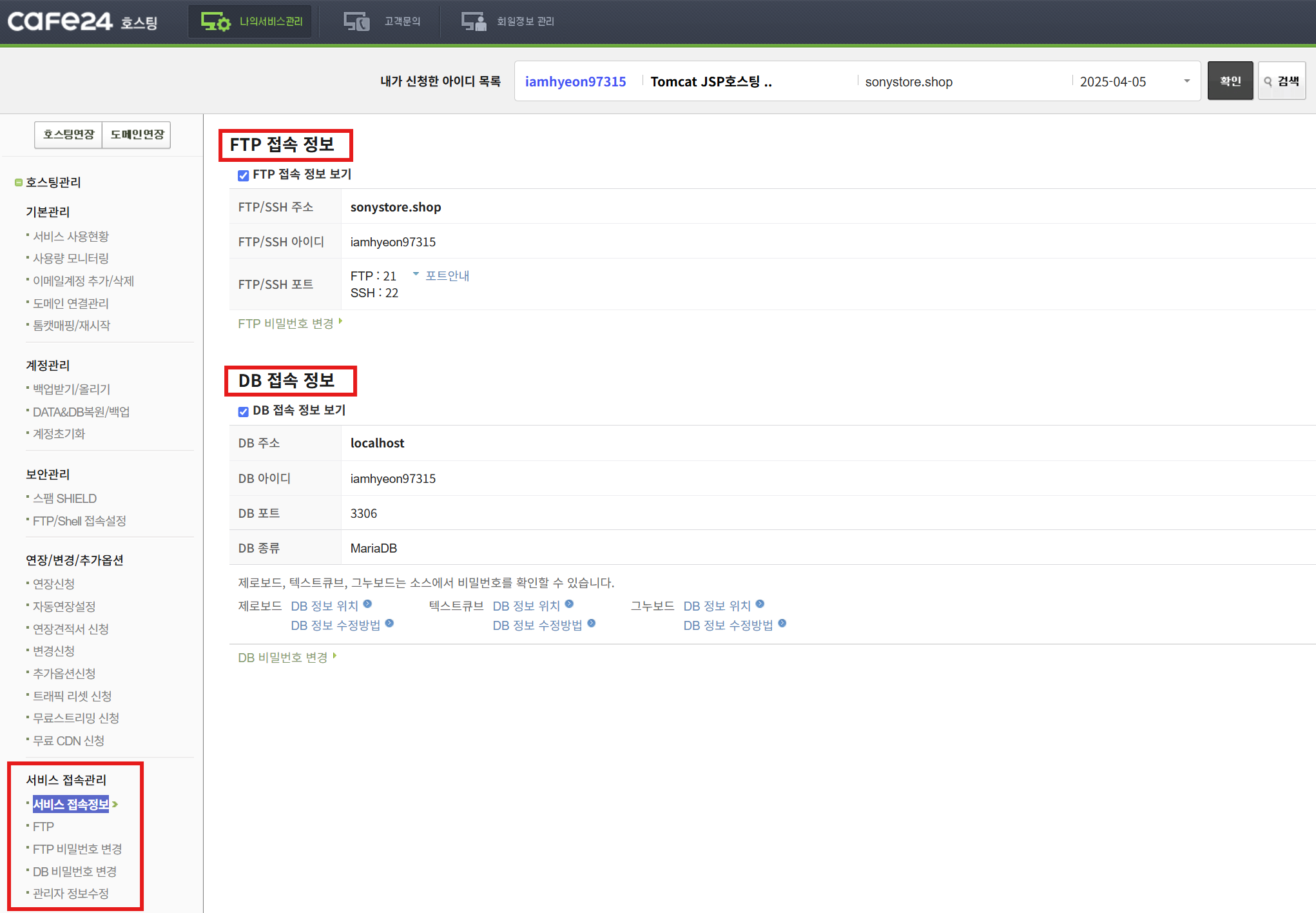
Task: Expand the 포트안내 port guide
Action: [x=446, y=276]
